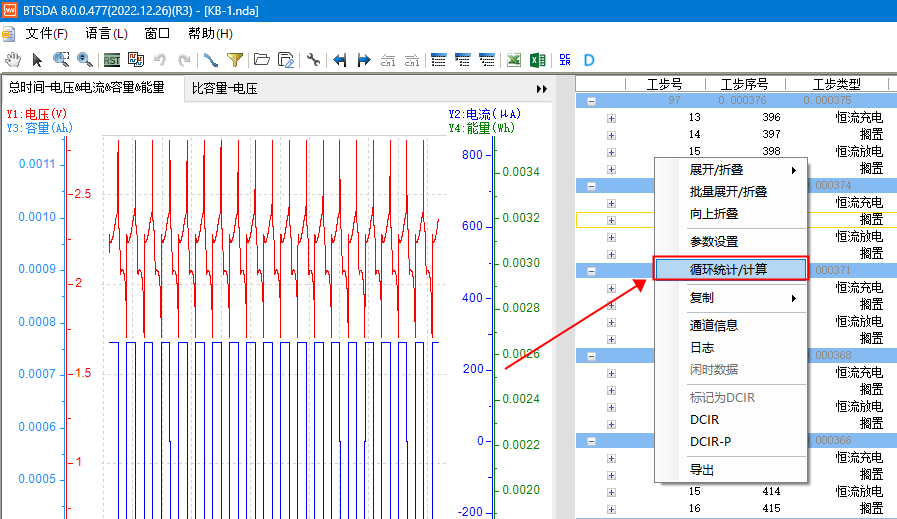The height and width of the screenshot is (519, 897).
Task: Expand step row 16 / 415
Action: coord(612,509)
